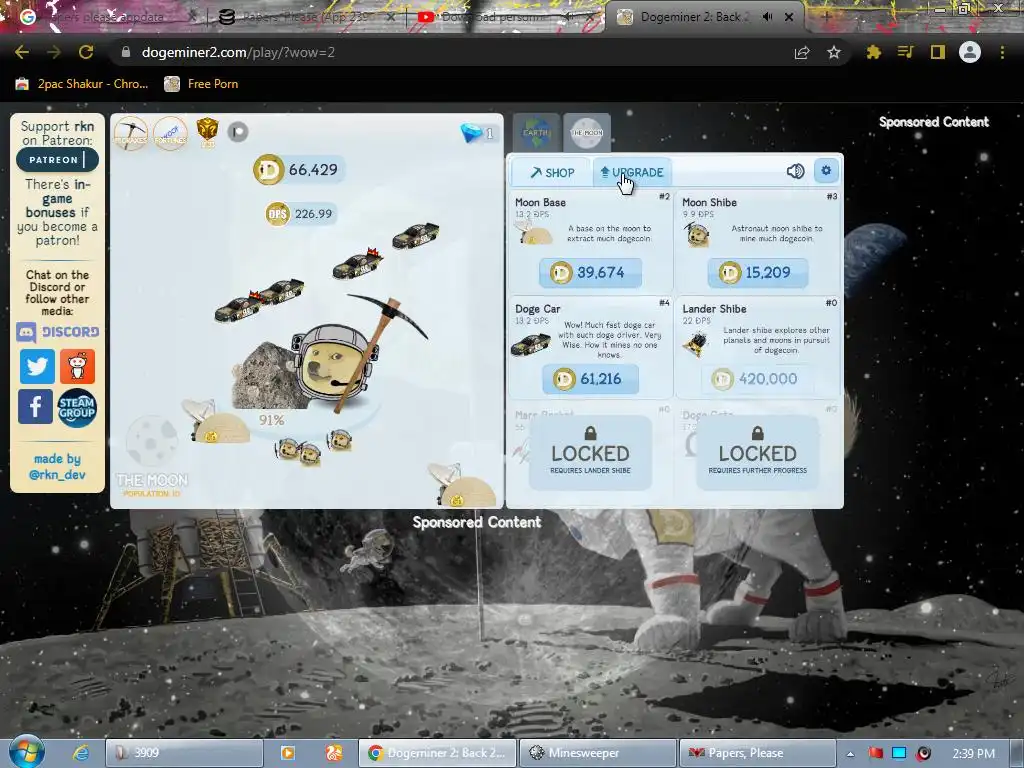Travel to the Earth planet tab
This screenshot has height=768, width=1024.
[536, 133]
